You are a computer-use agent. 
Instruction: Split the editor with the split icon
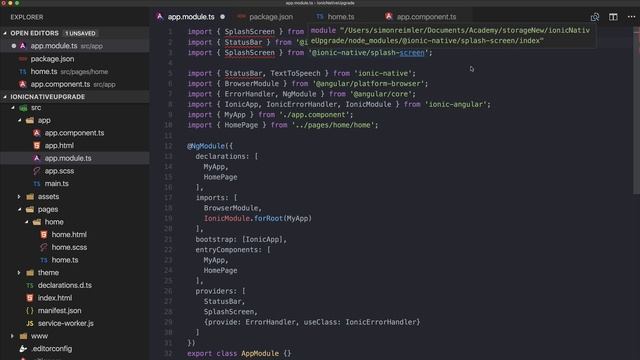pos(613,17)
